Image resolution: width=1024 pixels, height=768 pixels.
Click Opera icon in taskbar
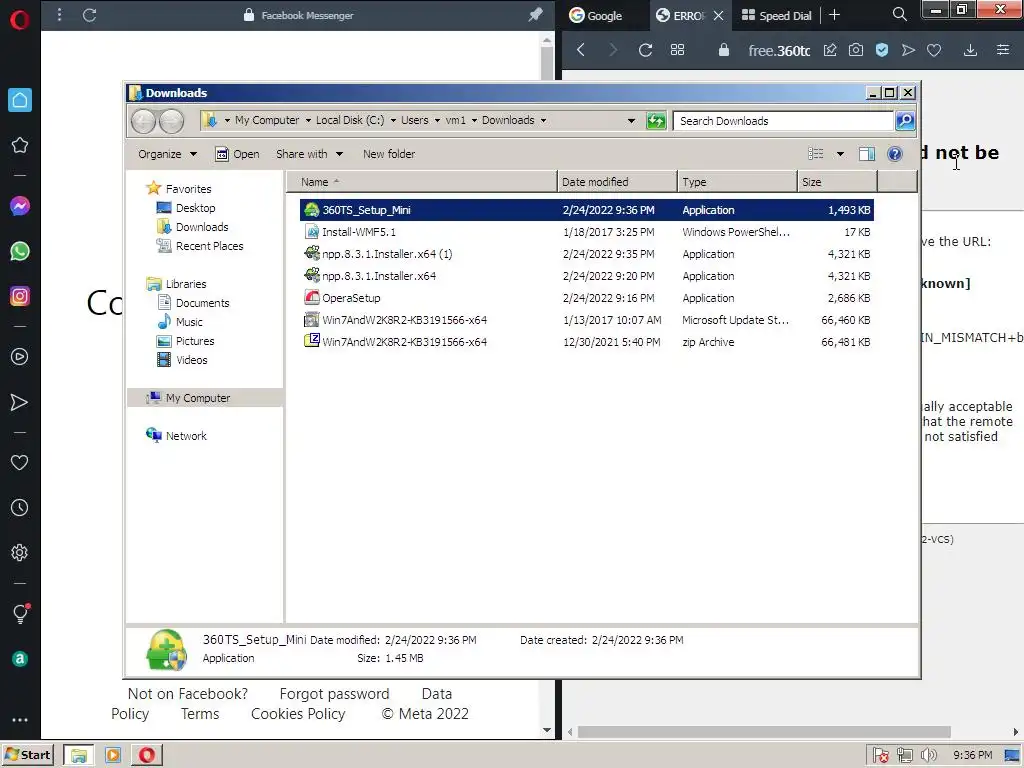[x=147, y=755]
